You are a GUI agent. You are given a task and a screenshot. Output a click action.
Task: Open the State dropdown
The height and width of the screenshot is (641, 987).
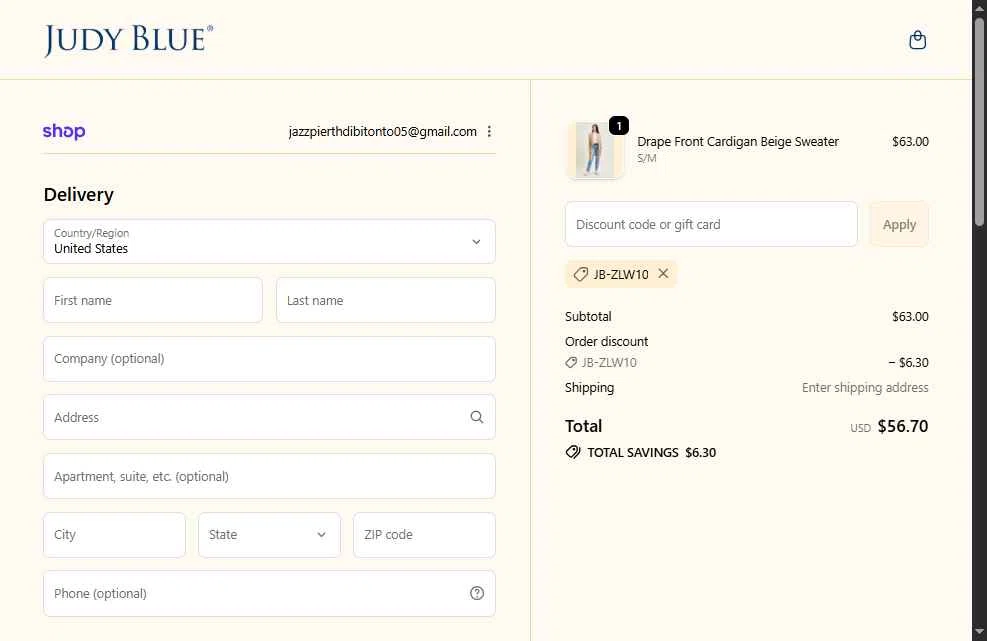click(x=269, y=535)
